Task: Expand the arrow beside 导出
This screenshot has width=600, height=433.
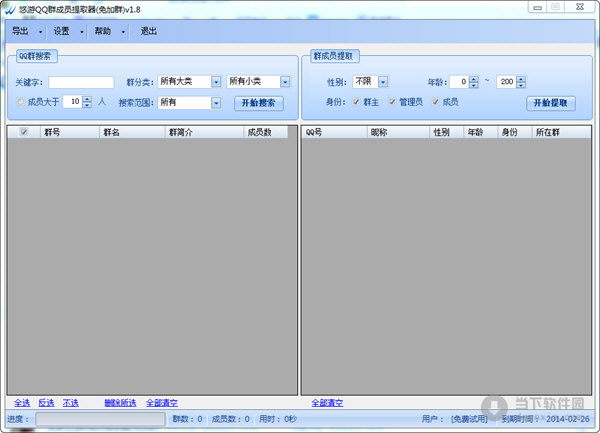Action: [x=41, y=32]
